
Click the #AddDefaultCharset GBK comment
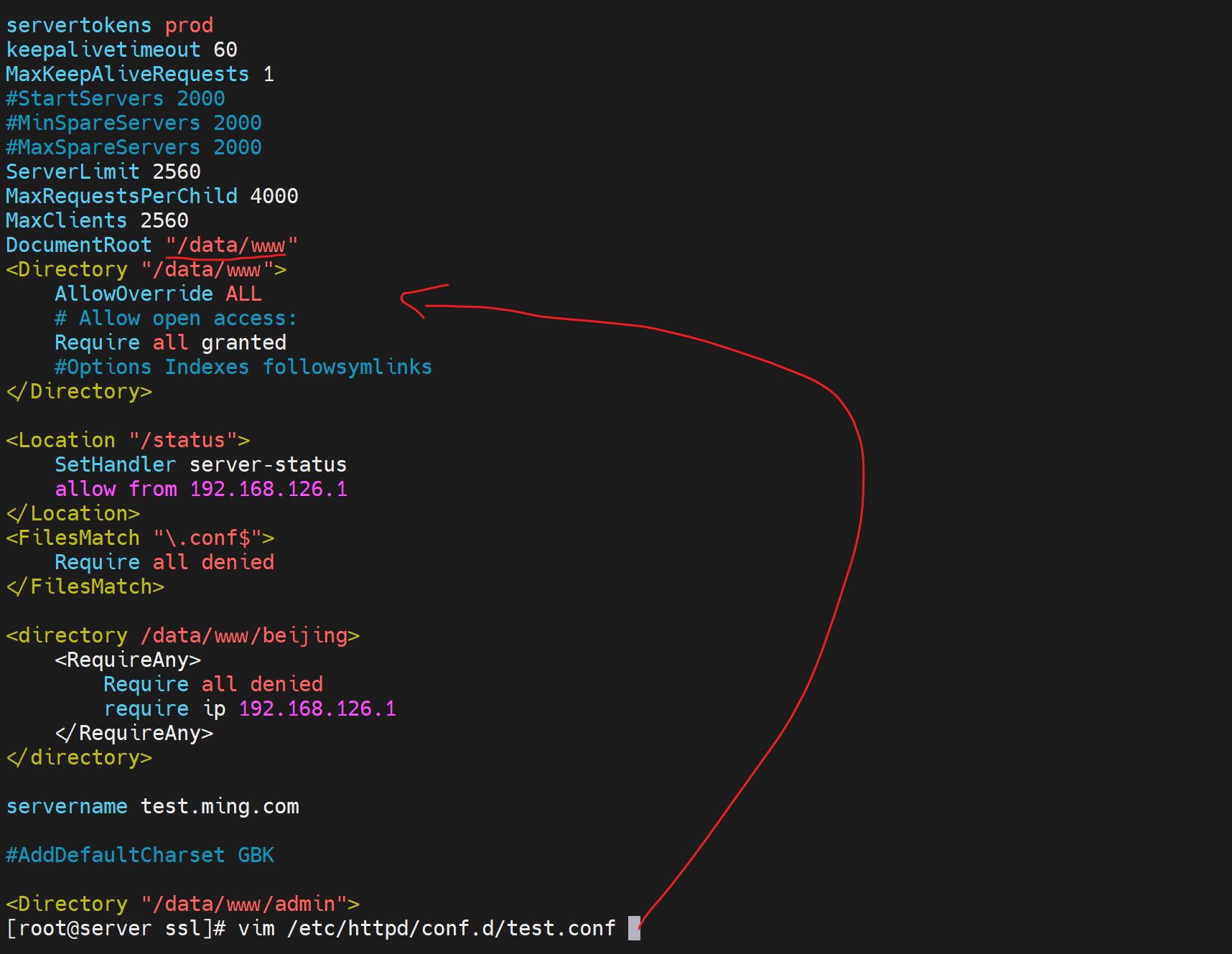tap(139, 855)
